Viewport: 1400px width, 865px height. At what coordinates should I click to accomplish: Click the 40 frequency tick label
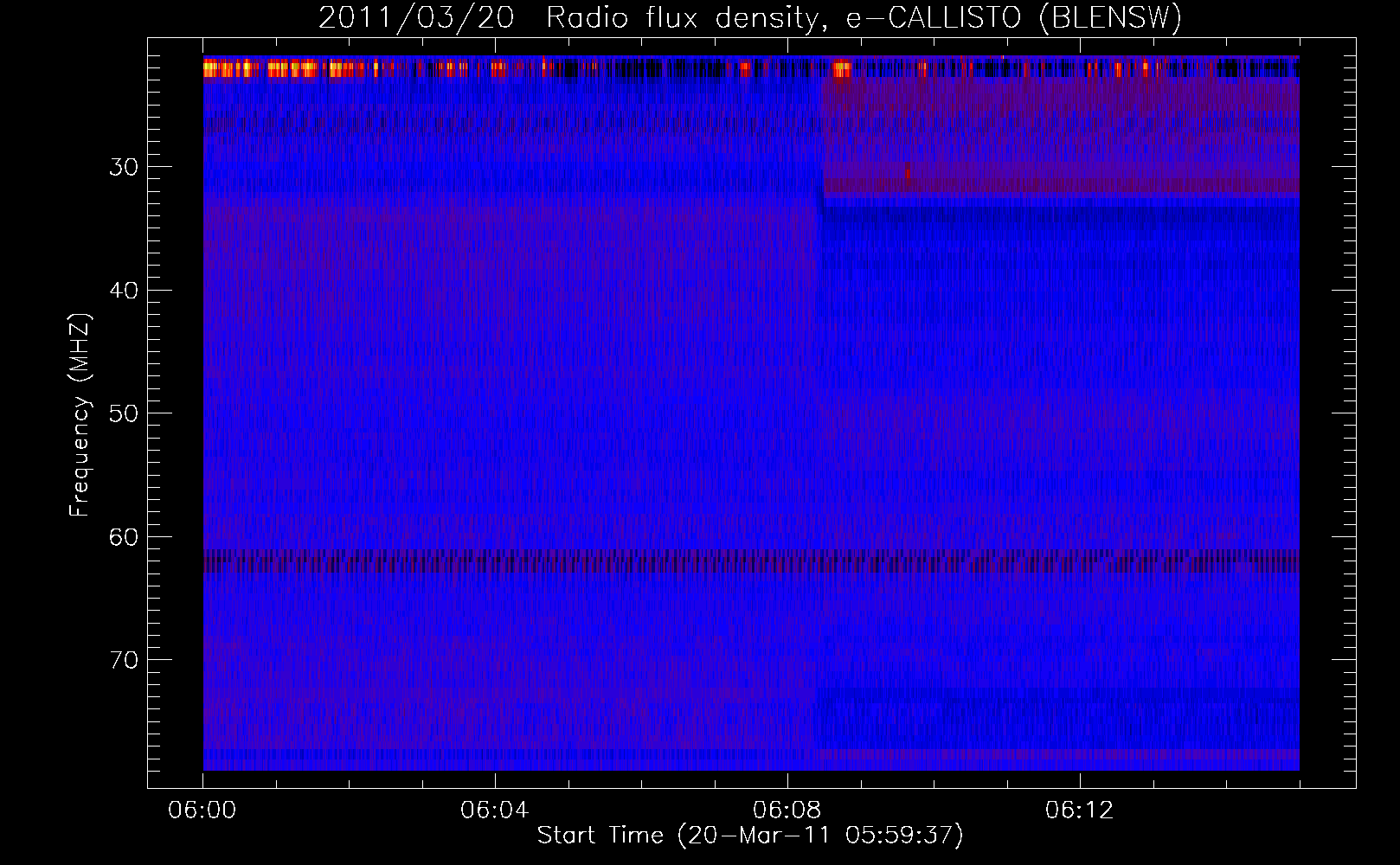pos(124,291)
